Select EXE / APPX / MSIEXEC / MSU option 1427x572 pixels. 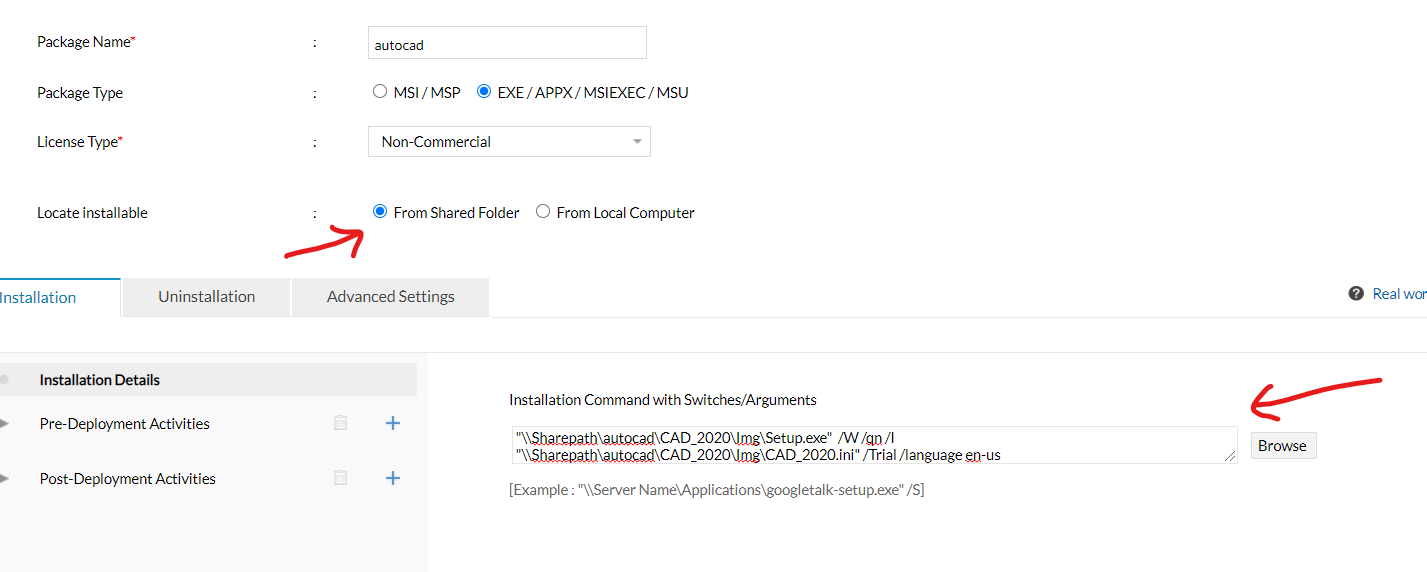click(x=484, y=92)
